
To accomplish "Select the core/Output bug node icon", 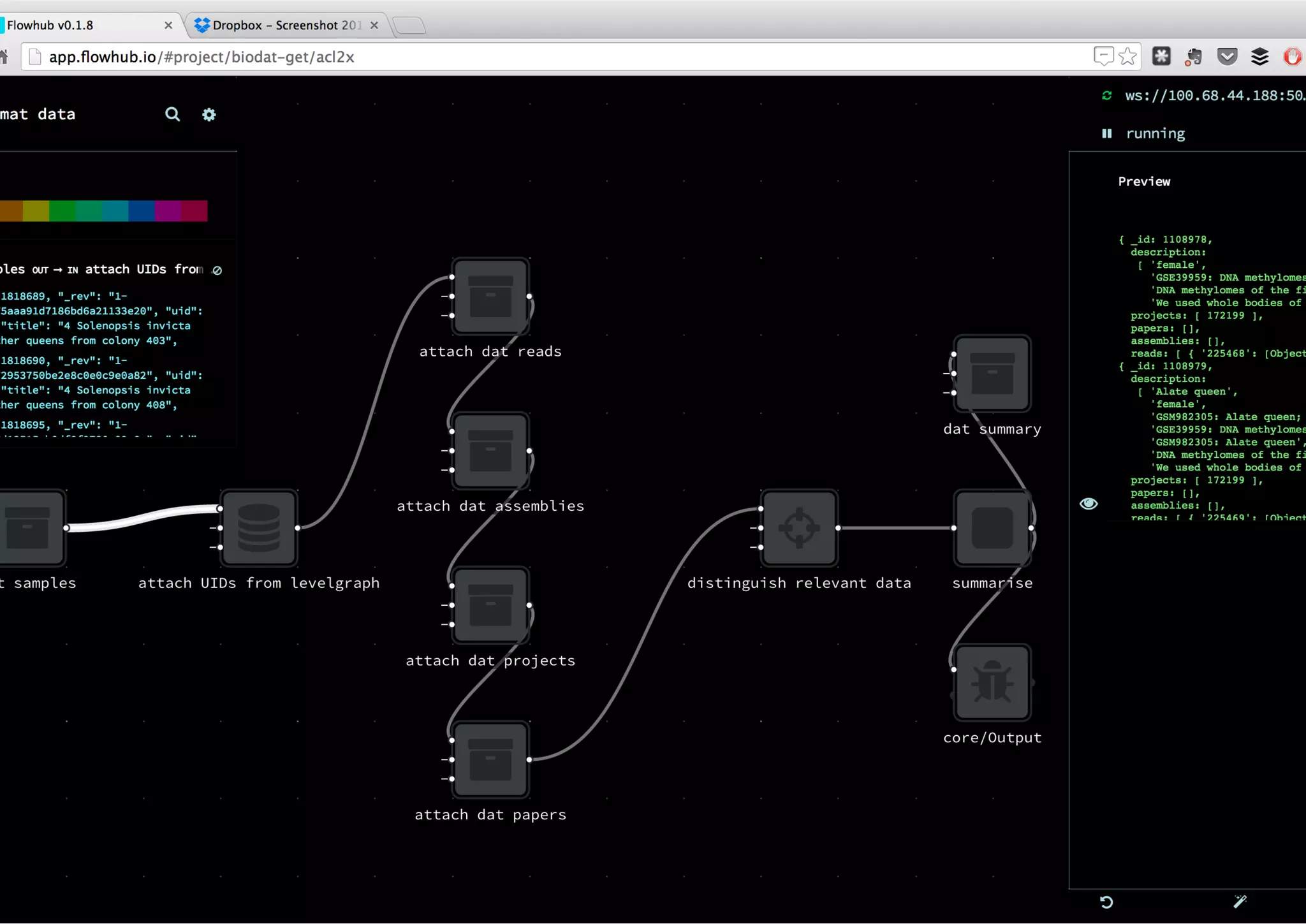I will click(992, 682).
